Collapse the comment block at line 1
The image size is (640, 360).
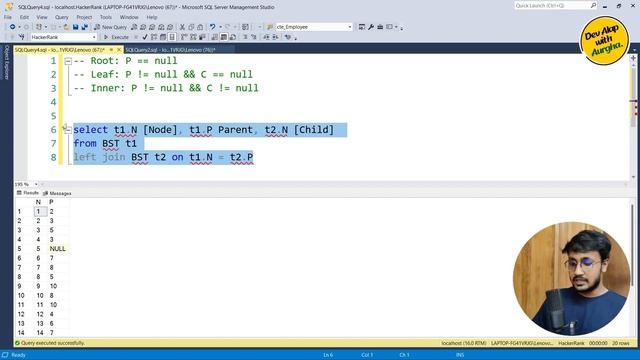(x=68, y=61)
